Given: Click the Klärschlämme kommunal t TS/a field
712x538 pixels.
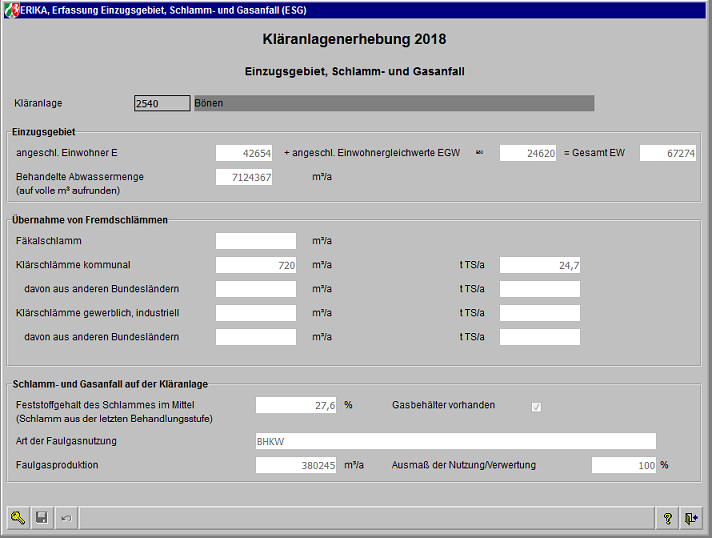Looking at the screenshot, I should tap(540, 265).
